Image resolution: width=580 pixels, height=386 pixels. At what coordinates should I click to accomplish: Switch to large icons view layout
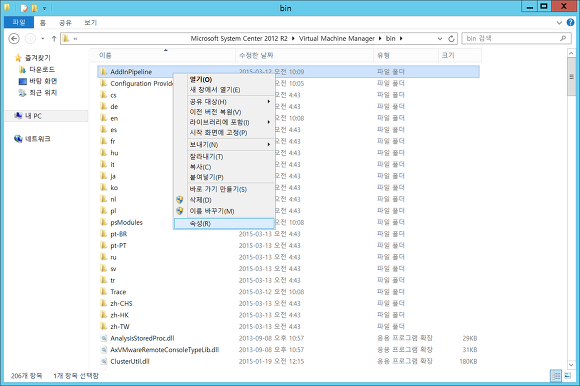[x=568, y=376]
